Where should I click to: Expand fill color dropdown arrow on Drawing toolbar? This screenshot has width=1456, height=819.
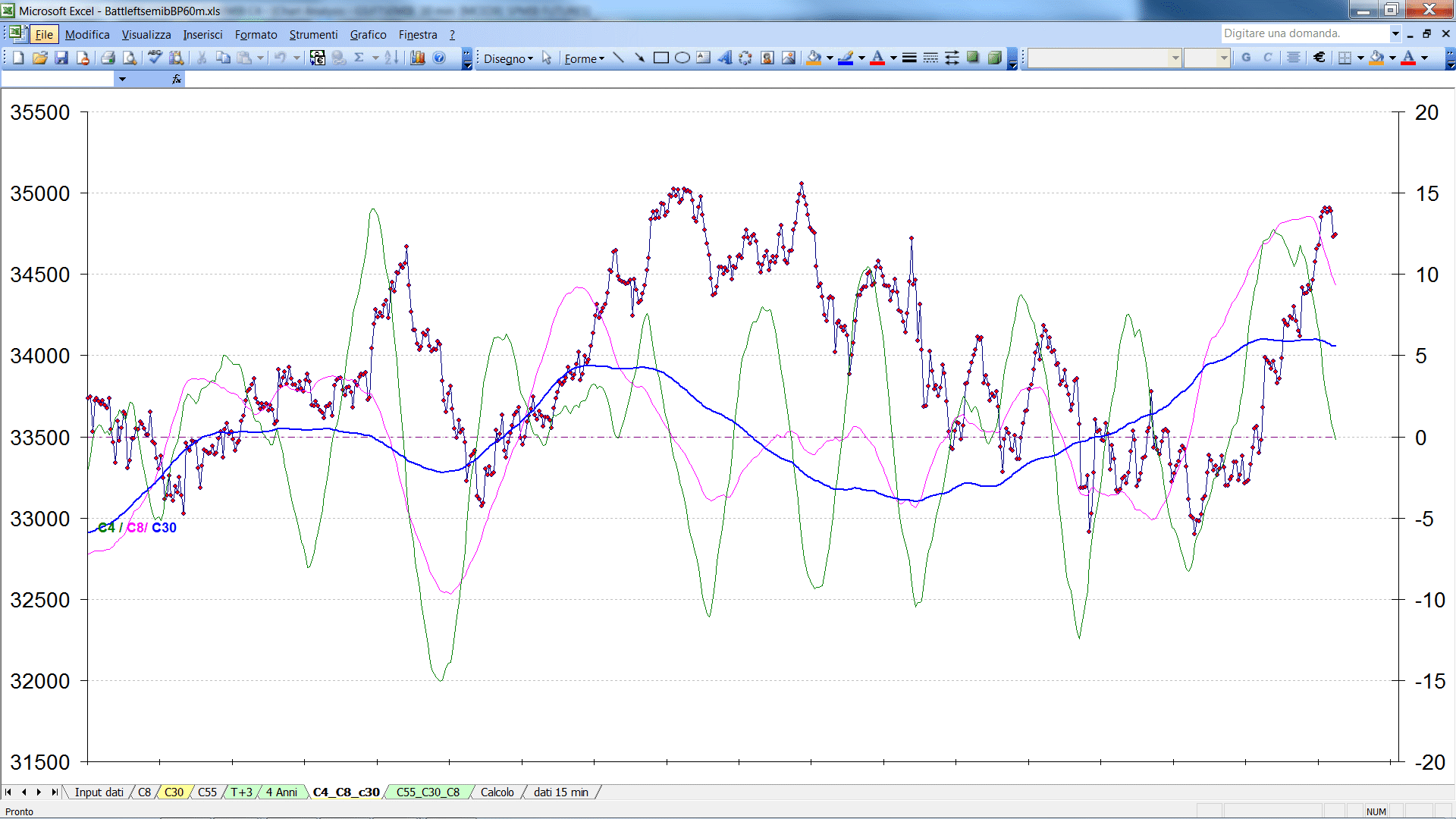click(830, 58)
